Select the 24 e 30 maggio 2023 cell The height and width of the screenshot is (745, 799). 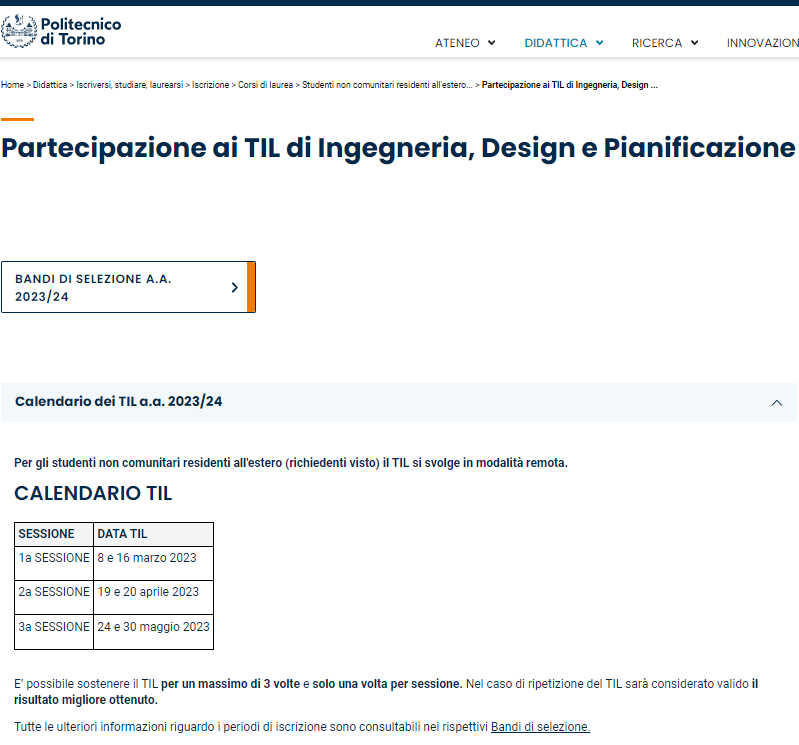153,632
